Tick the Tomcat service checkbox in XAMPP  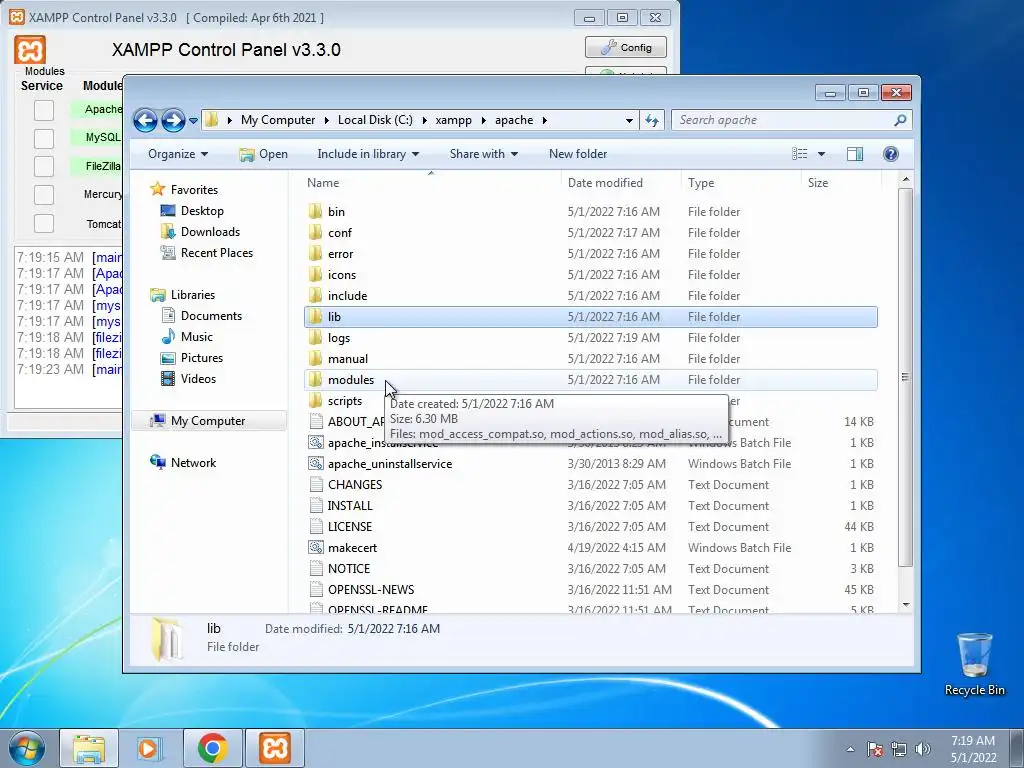pos(44,223)
